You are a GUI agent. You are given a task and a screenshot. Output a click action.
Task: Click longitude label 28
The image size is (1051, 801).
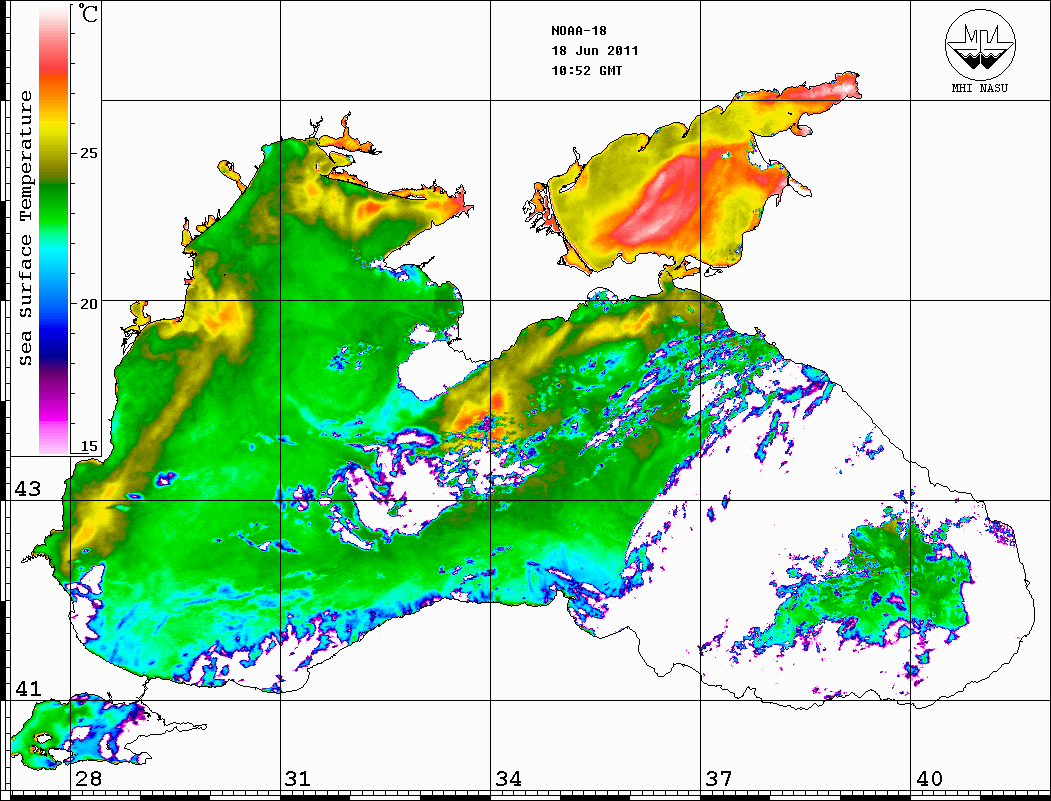[x=88, y=779]
